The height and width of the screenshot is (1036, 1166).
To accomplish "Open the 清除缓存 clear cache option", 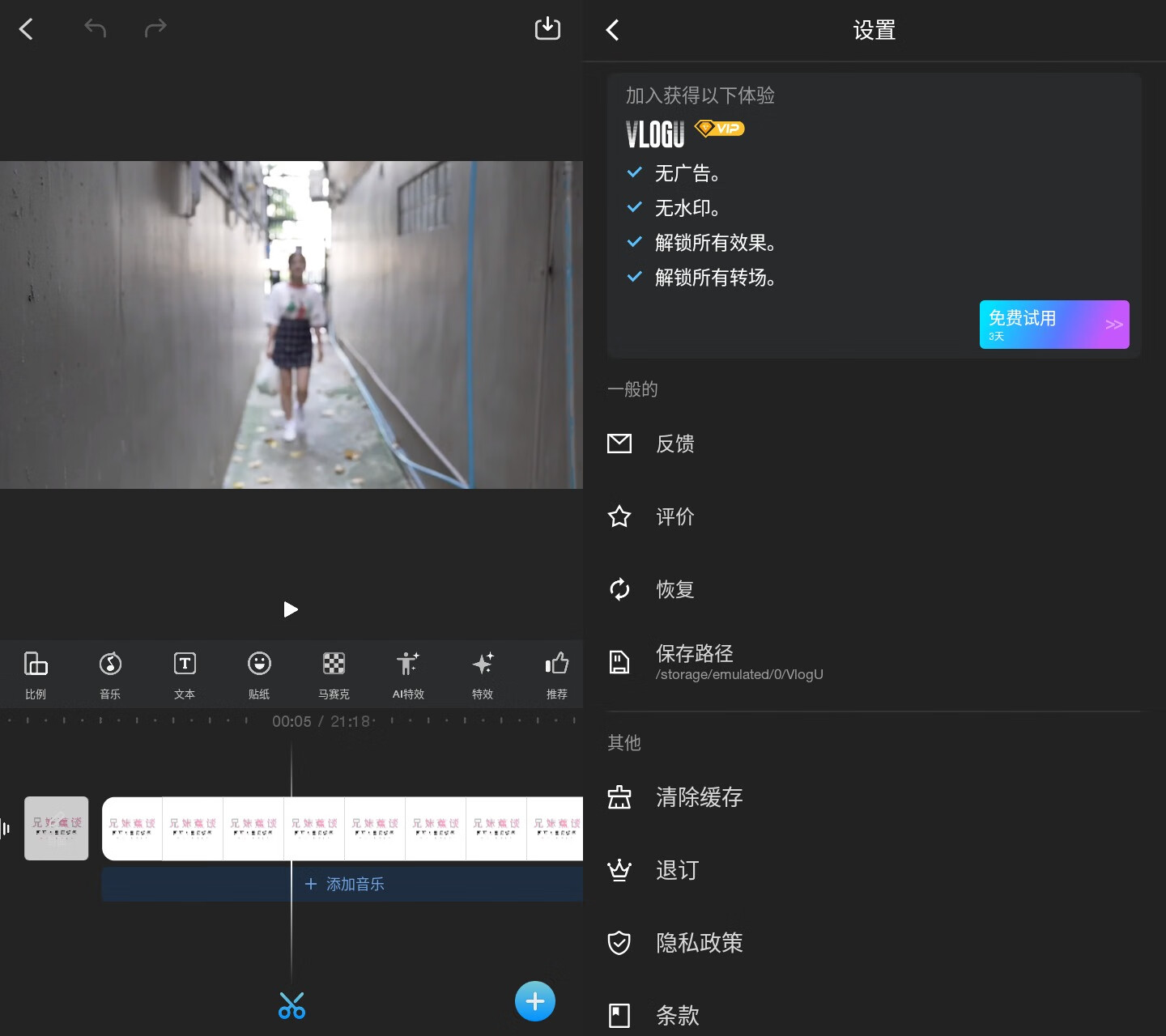I will point(699,797).
